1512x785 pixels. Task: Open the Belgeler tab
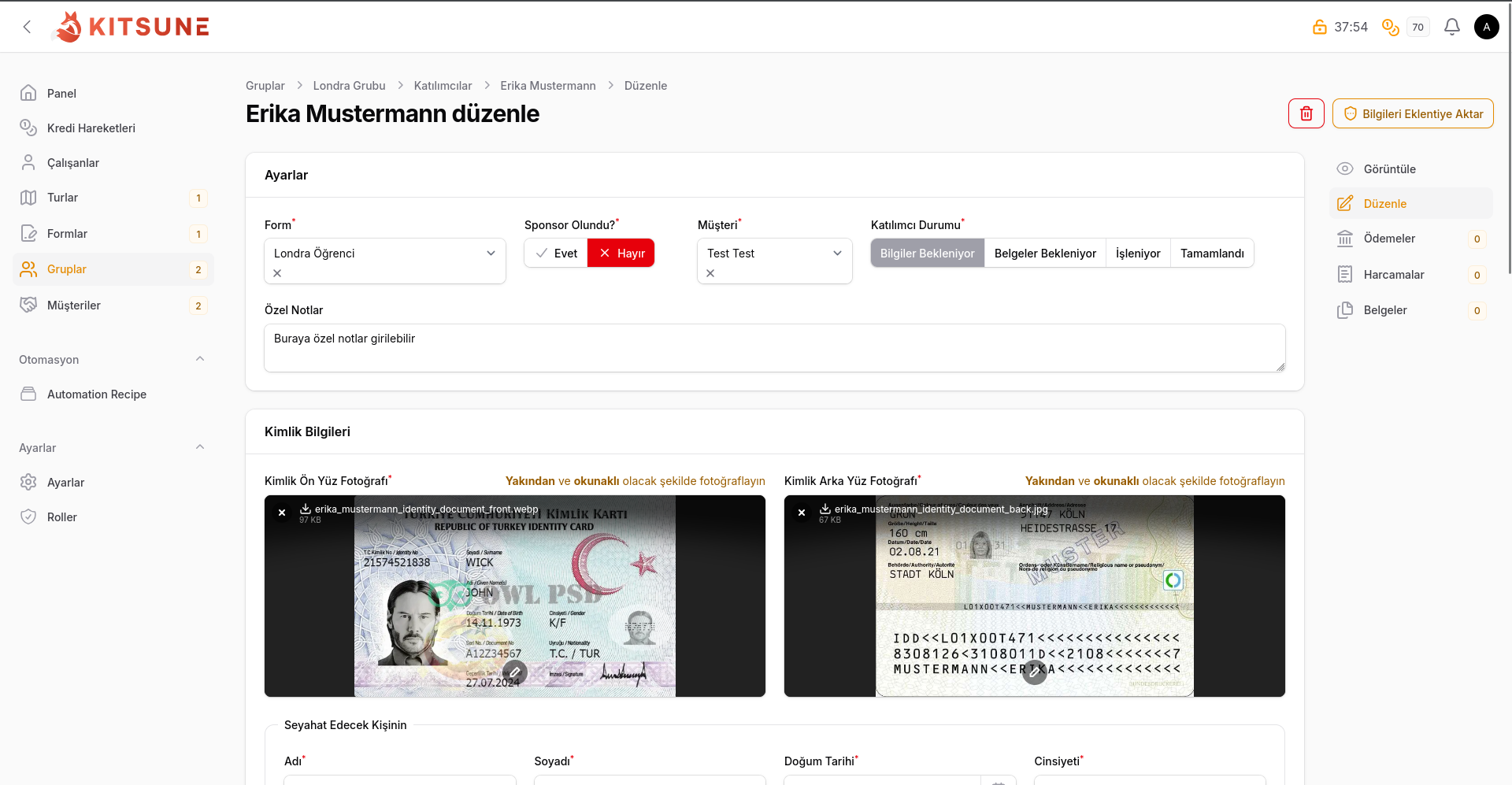(x=1411, y=309)
